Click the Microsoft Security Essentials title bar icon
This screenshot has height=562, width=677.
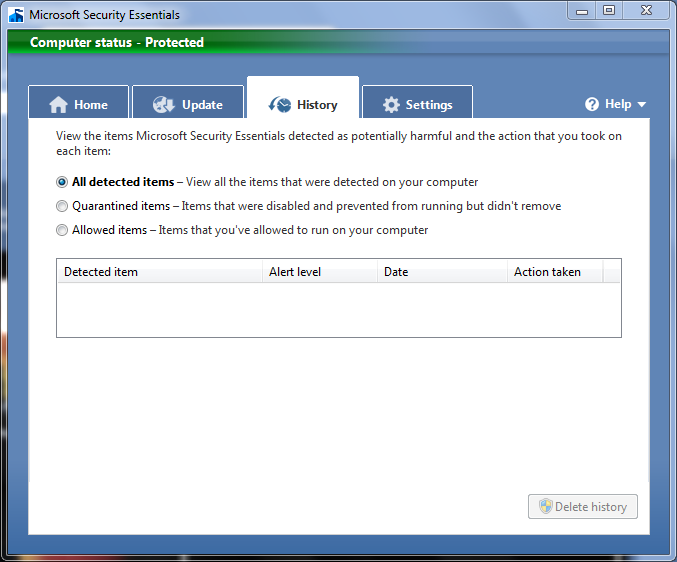(16, 15)
